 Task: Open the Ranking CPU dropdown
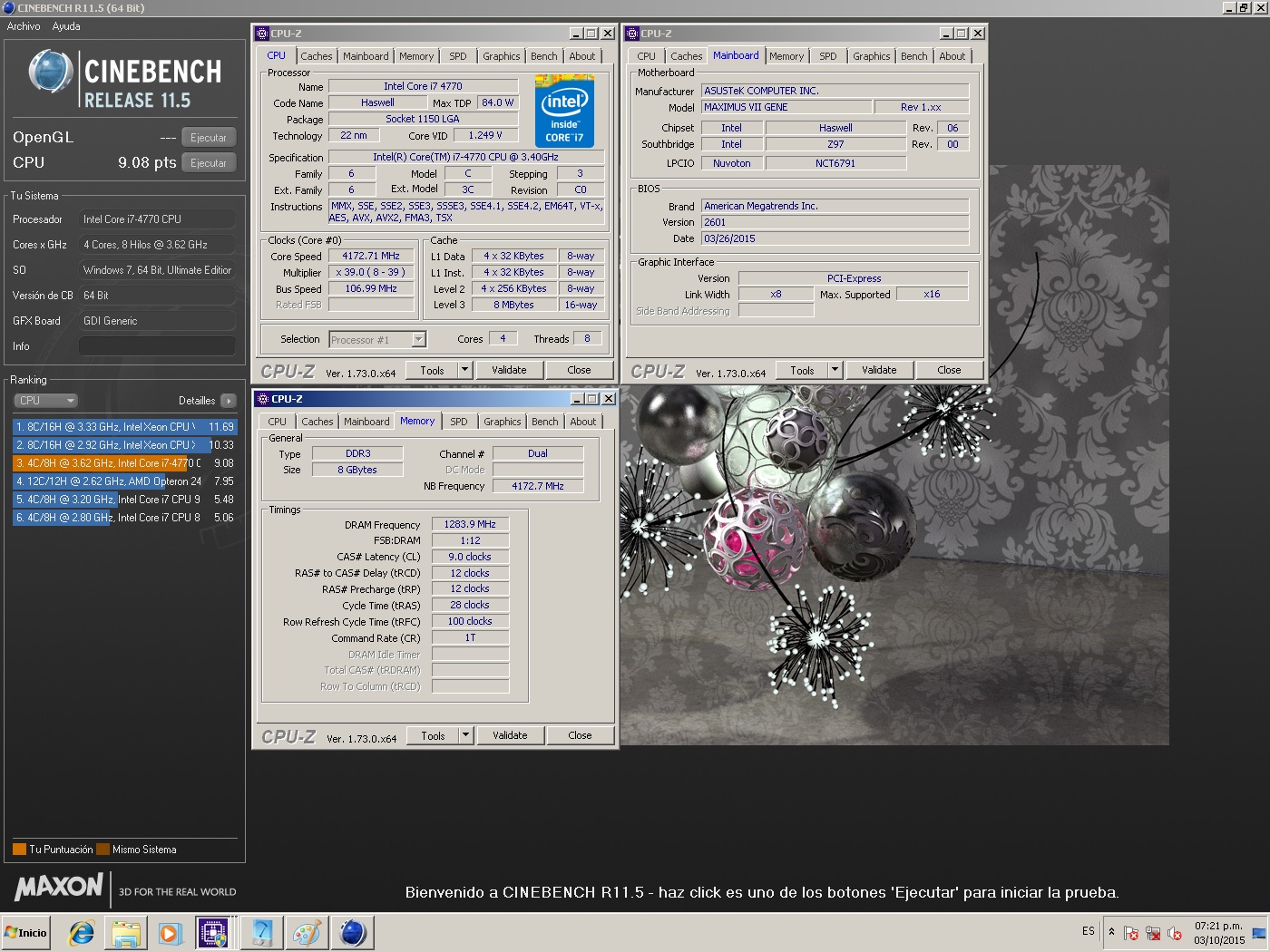(45, 401)
